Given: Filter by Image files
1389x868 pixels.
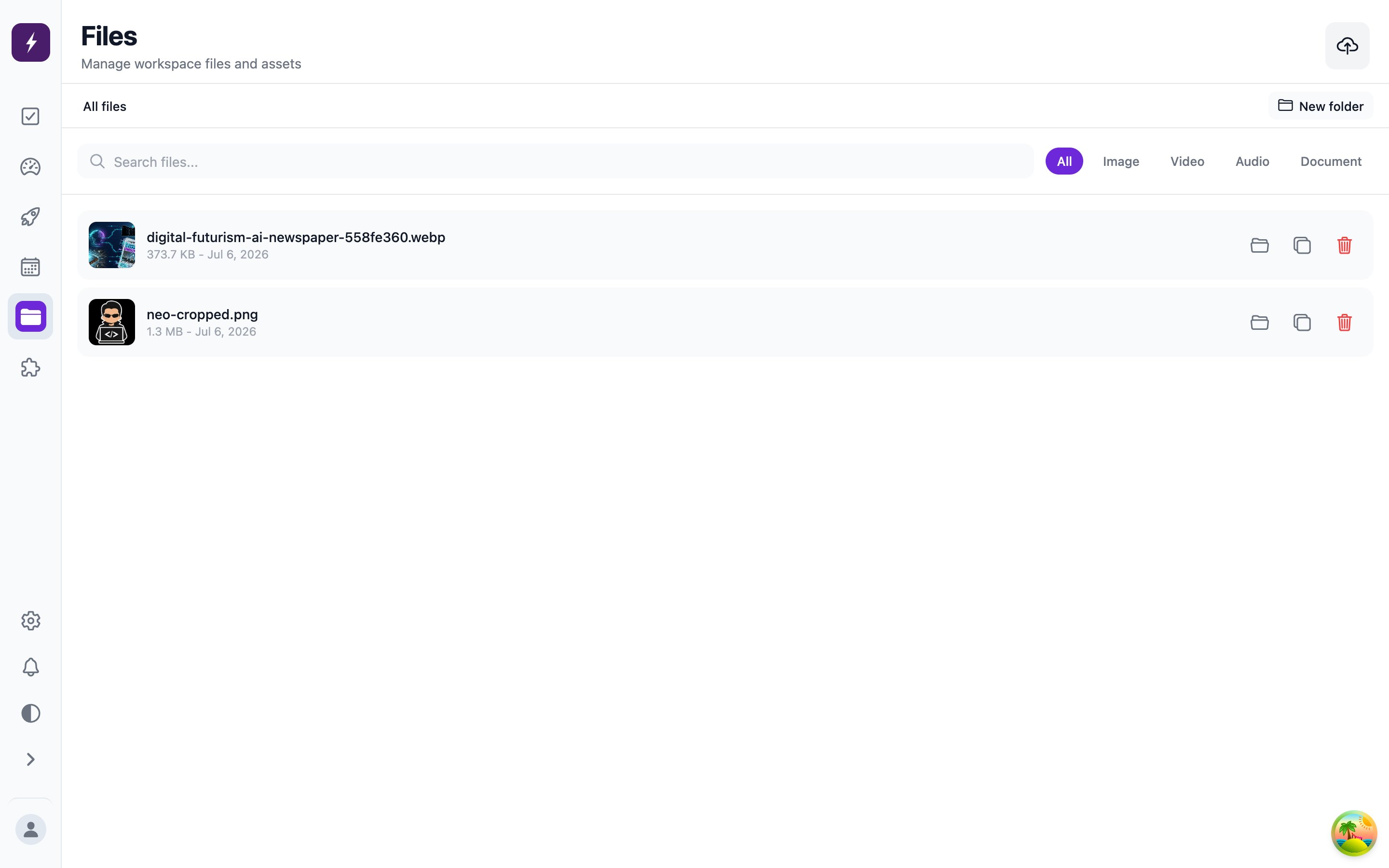Looking at the screenshot, I should (x=1121, y=162).
